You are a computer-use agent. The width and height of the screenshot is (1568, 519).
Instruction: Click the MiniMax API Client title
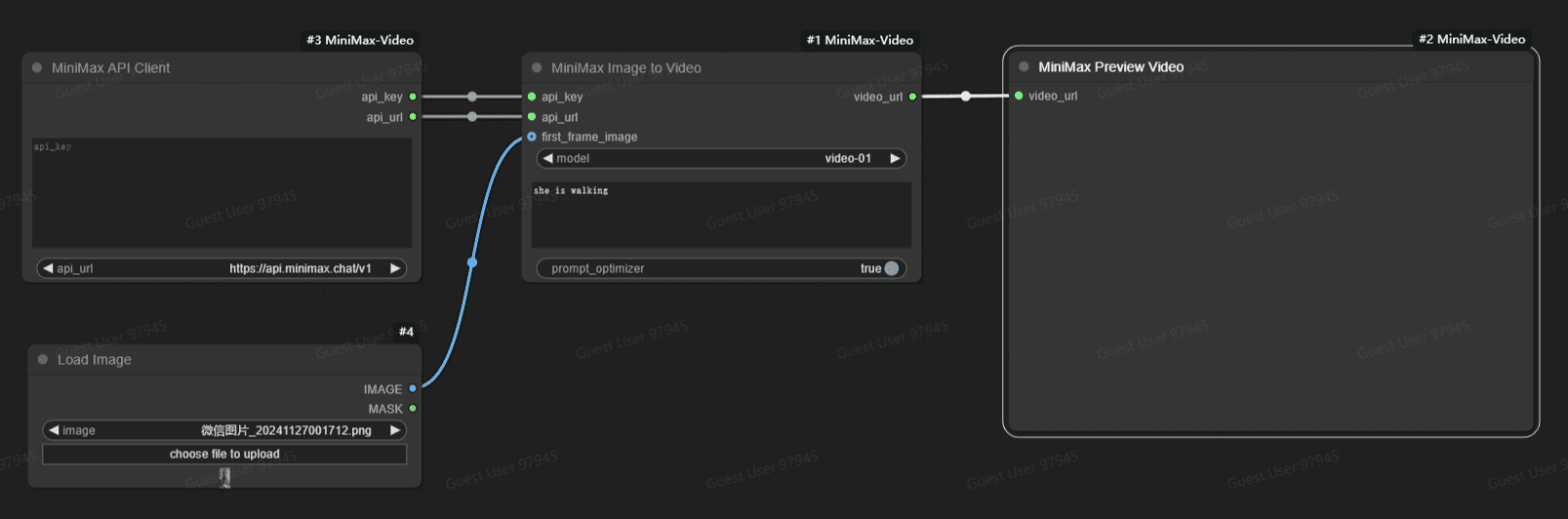tap(110, 67)
